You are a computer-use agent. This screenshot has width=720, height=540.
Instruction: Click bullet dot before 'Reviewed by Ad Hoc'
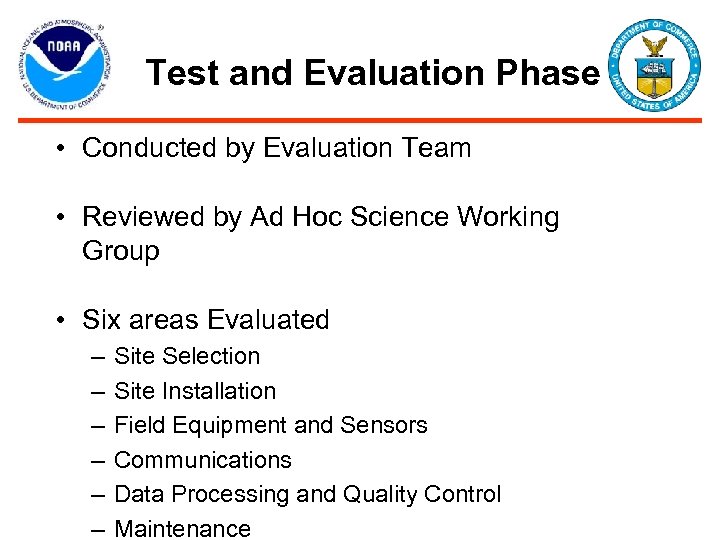pyautogui.click(x=62, y=218)
